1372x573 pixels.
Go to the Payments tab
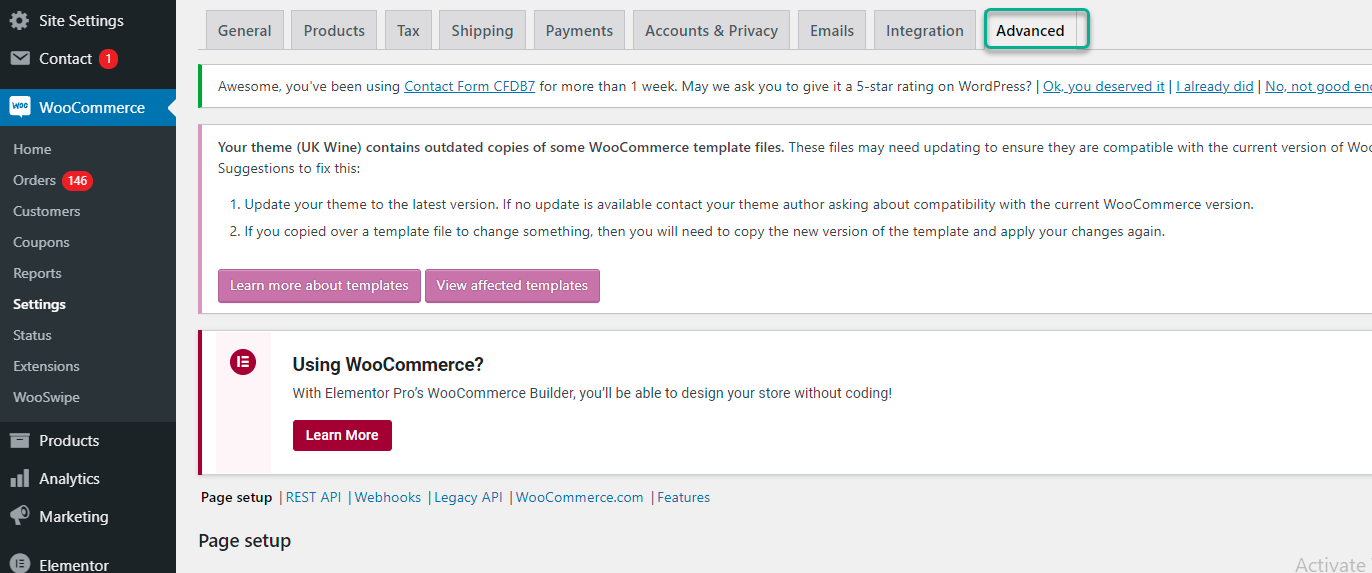tap(579, 30)
